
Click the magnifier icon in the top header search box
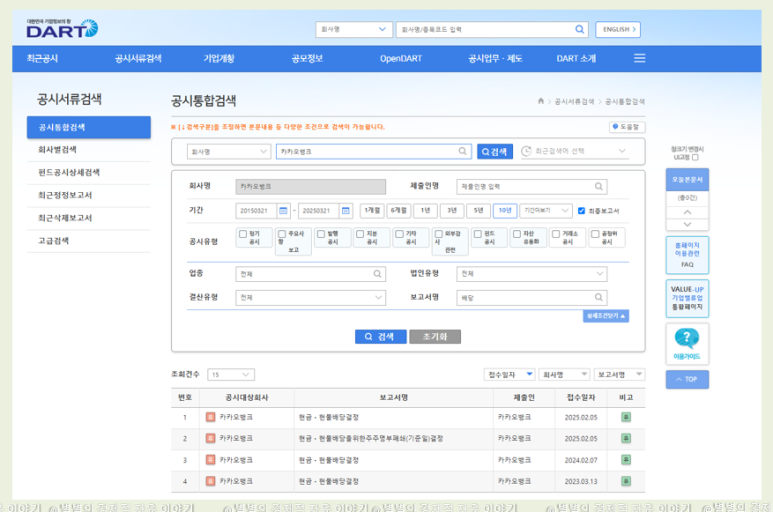pyautogui.click(x=579, y=30)
